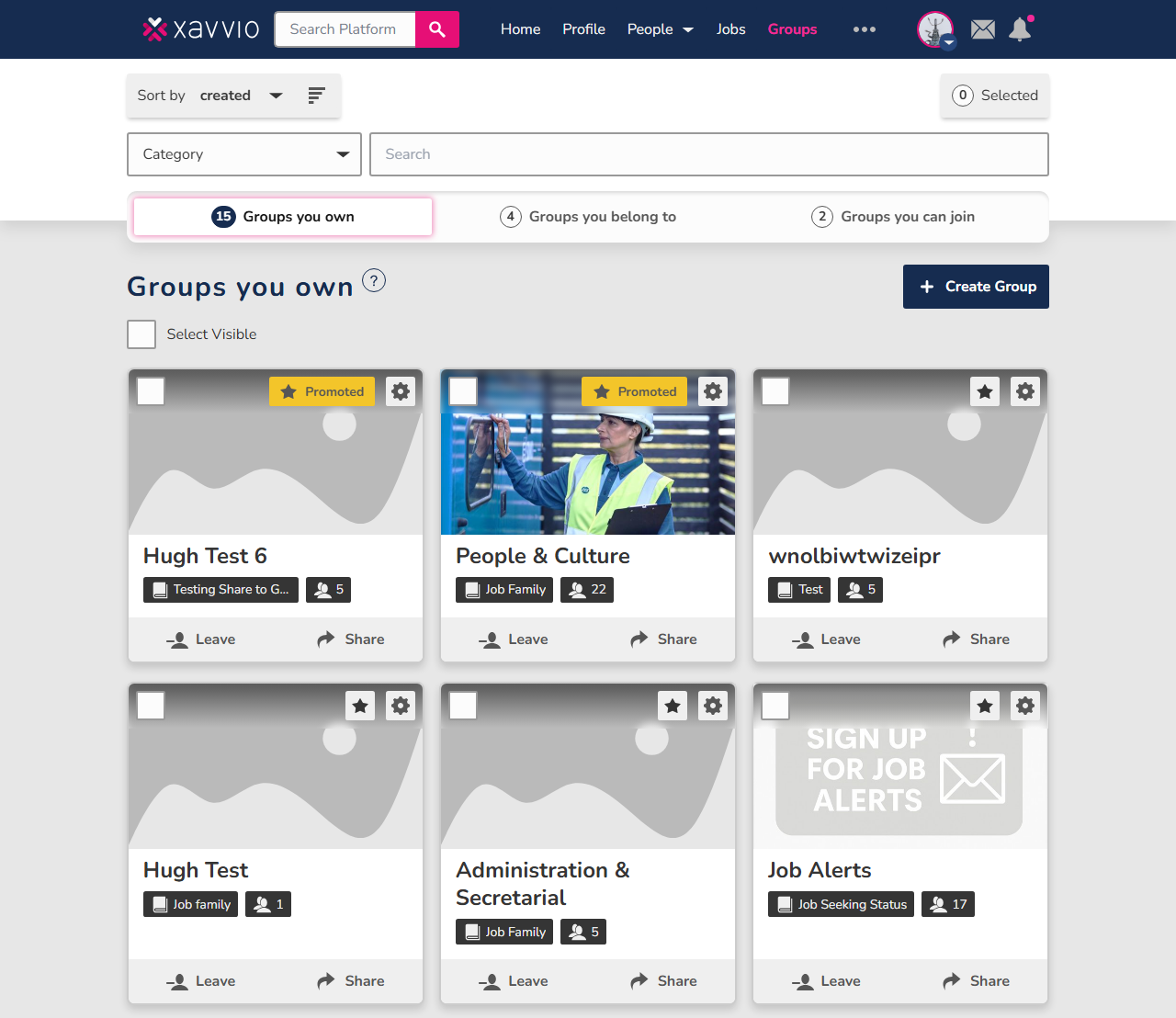Select the Hugh Test 6 group checkbox
Viewport: 1176px width, 1018px height.
(151, 391)
